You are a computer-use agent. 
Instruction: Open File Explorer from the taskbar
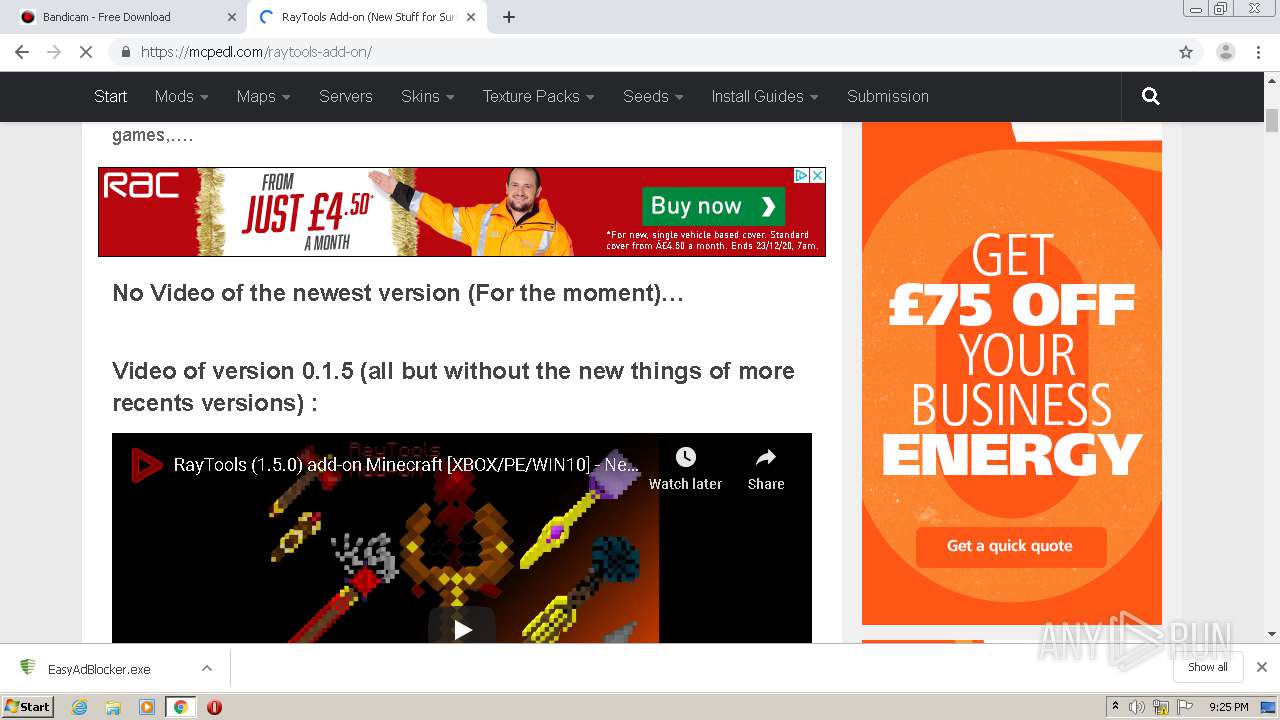113,707
